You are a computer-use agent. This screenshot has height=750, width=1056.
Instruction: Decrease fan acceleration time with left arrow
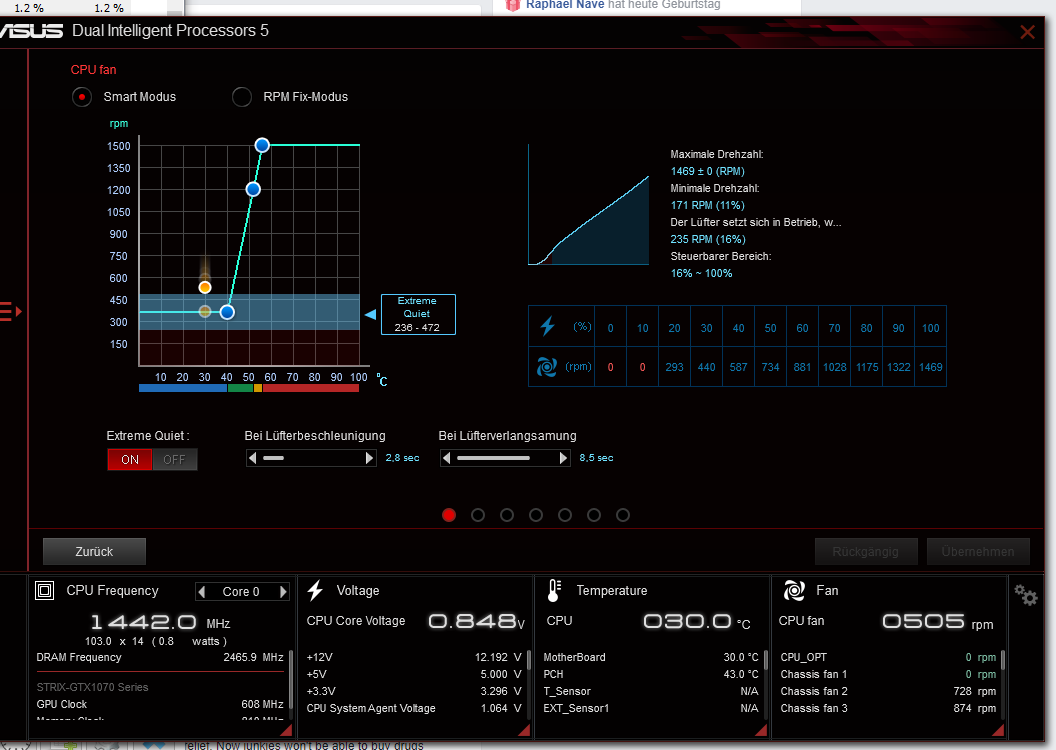coord(253,458)
